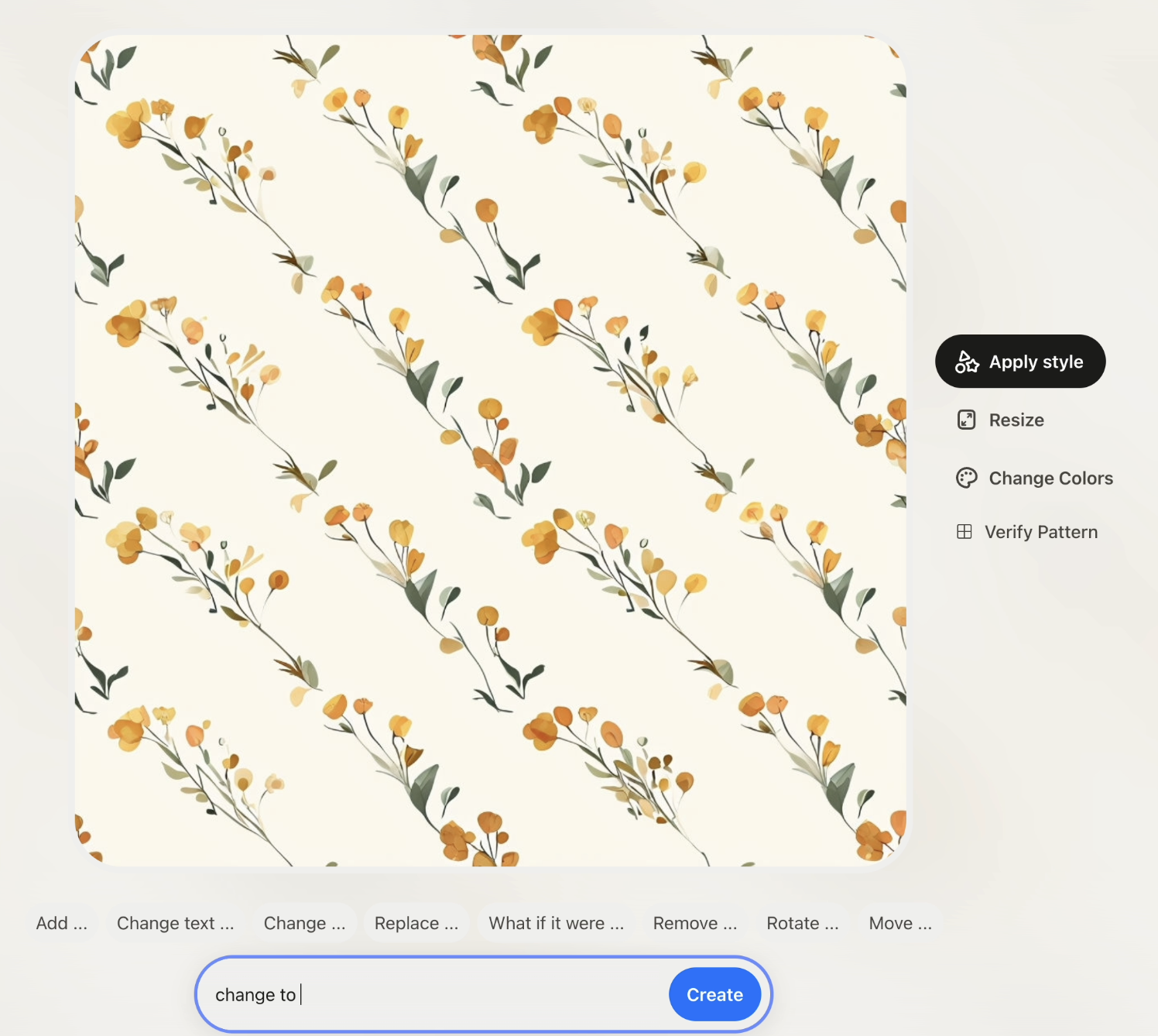The image size is (1158, 1036).
Task: Open the Change Colors text label
Action: (1050, 478)
